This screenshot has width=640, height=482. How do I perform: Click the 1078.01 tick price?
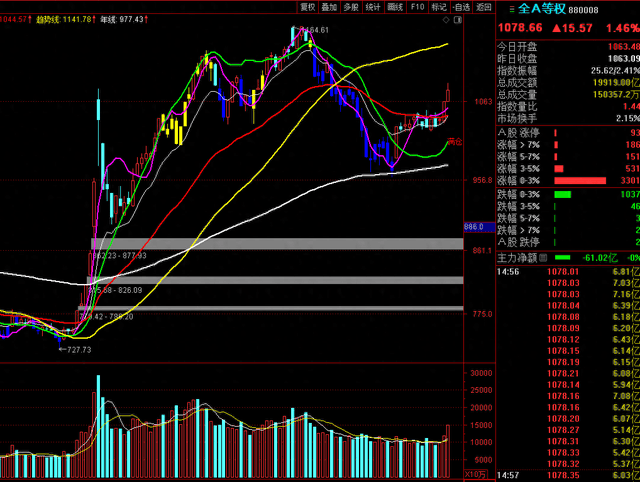(563, 272)
